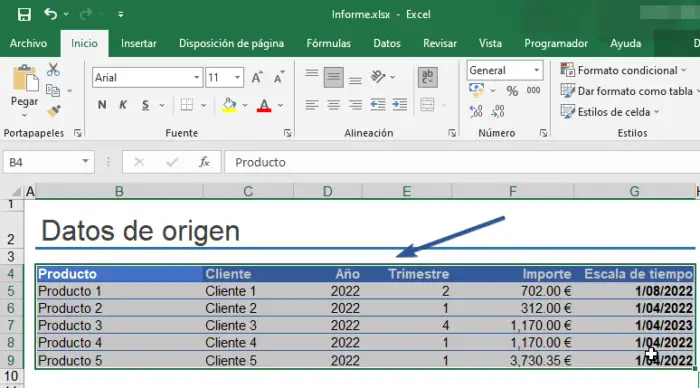Toggle italic K button
Viewport: 700px width, 388px height.
[x=123, y=105]
